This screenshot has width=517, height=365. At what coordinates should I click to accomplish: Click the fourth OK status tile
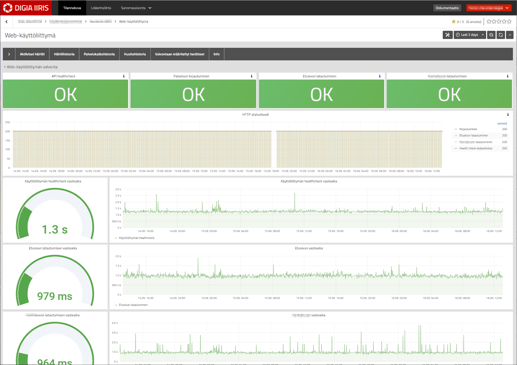point(449,94)
